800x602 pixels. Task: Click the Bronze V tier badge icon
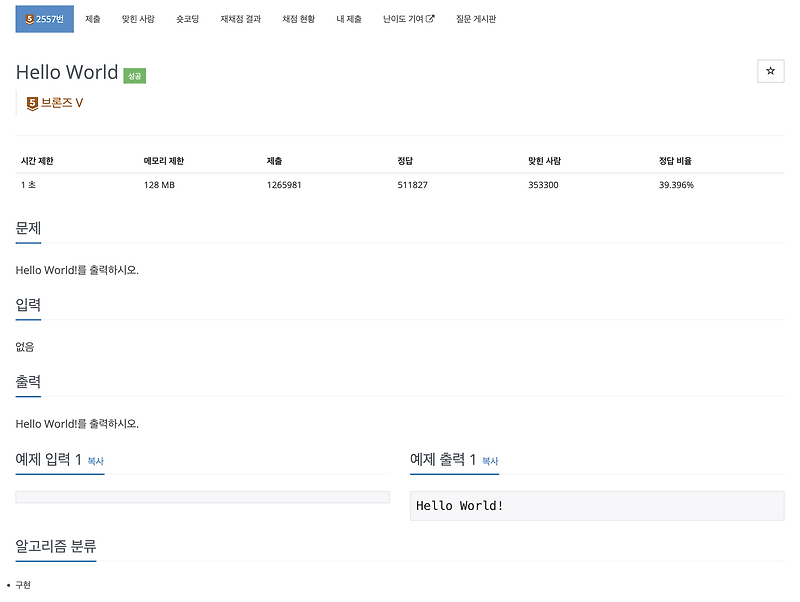pyautogui.click(x=31, y=101)
